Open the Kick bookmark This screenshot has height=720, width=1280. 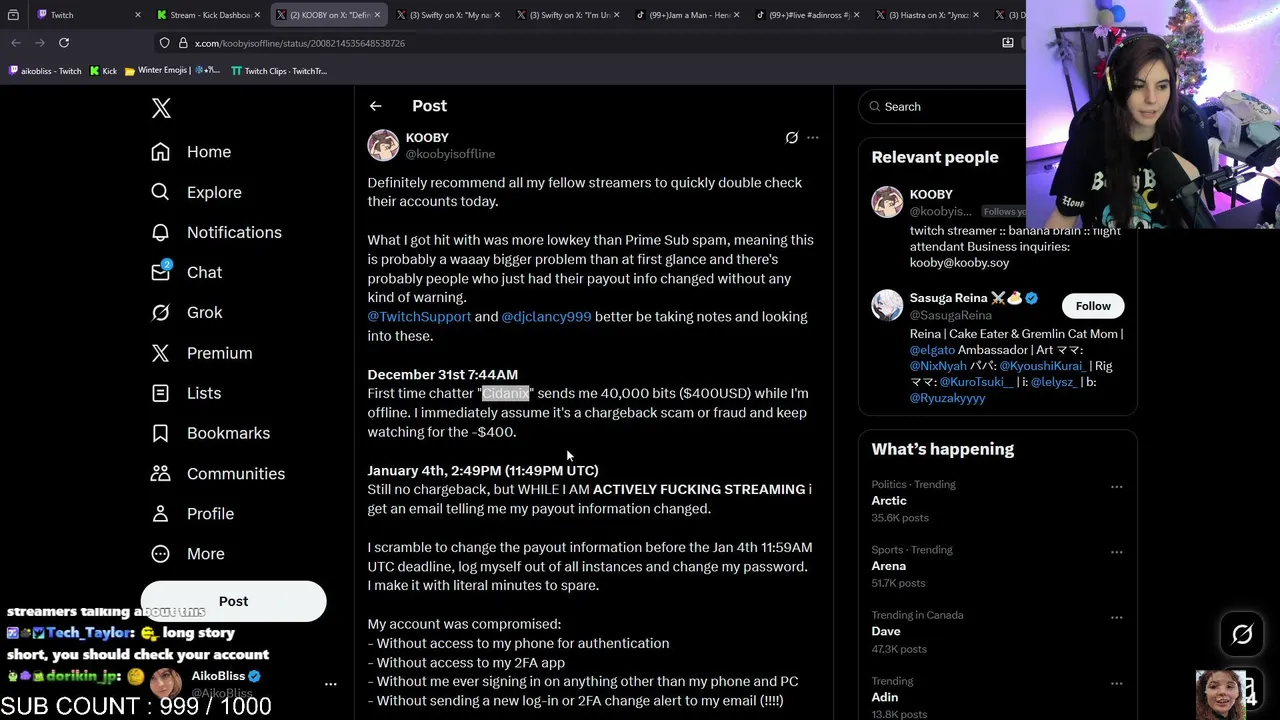[x=103, y=71]
